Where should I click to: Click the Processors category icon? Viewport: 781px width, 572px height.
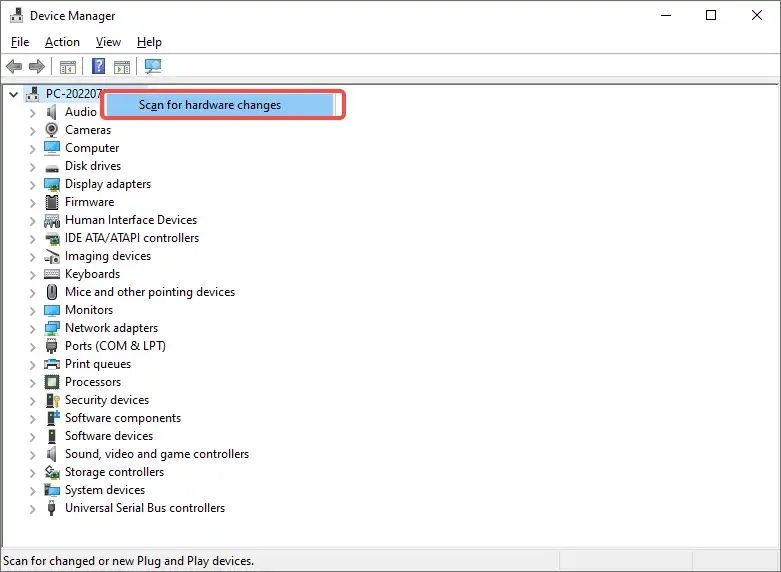tap(52, 382)
